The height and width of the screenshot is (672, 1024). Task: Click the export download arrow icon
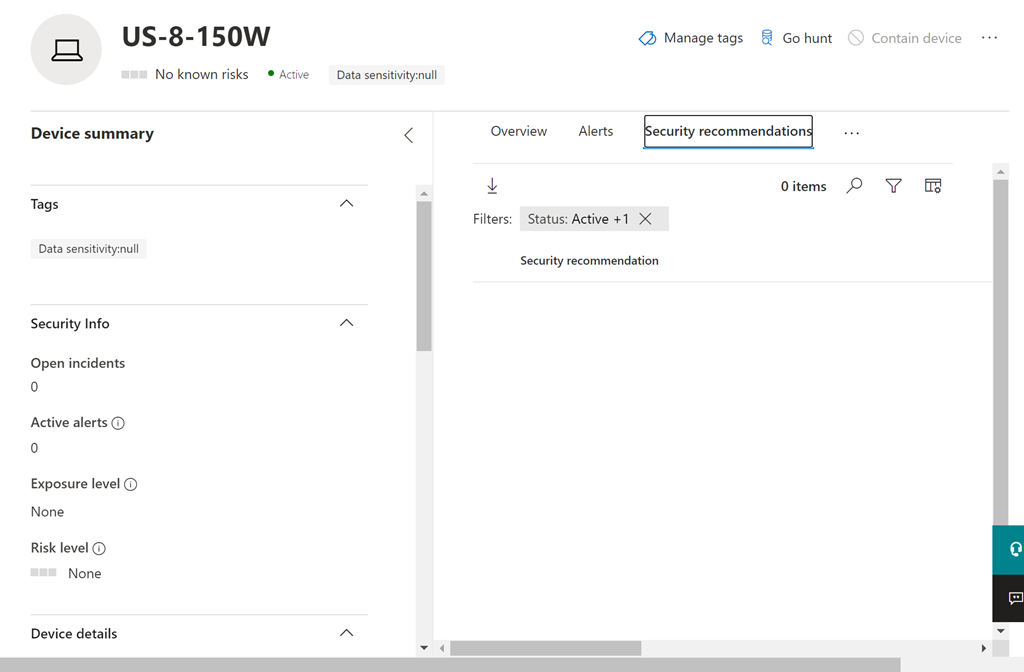click(x=492, y=186)
